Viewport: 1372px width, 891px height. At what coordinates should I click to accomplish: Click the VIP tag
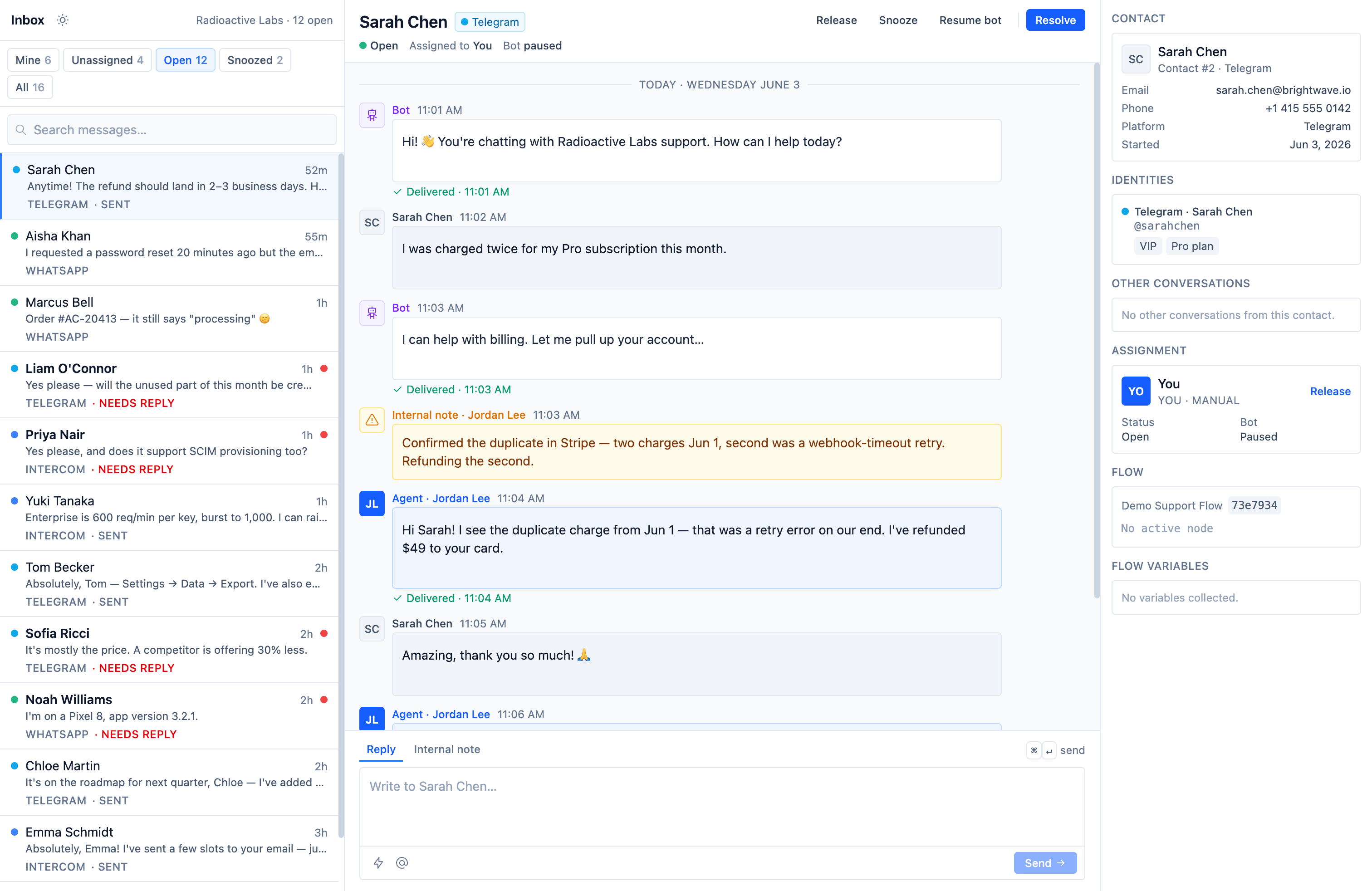point(1148,246)
